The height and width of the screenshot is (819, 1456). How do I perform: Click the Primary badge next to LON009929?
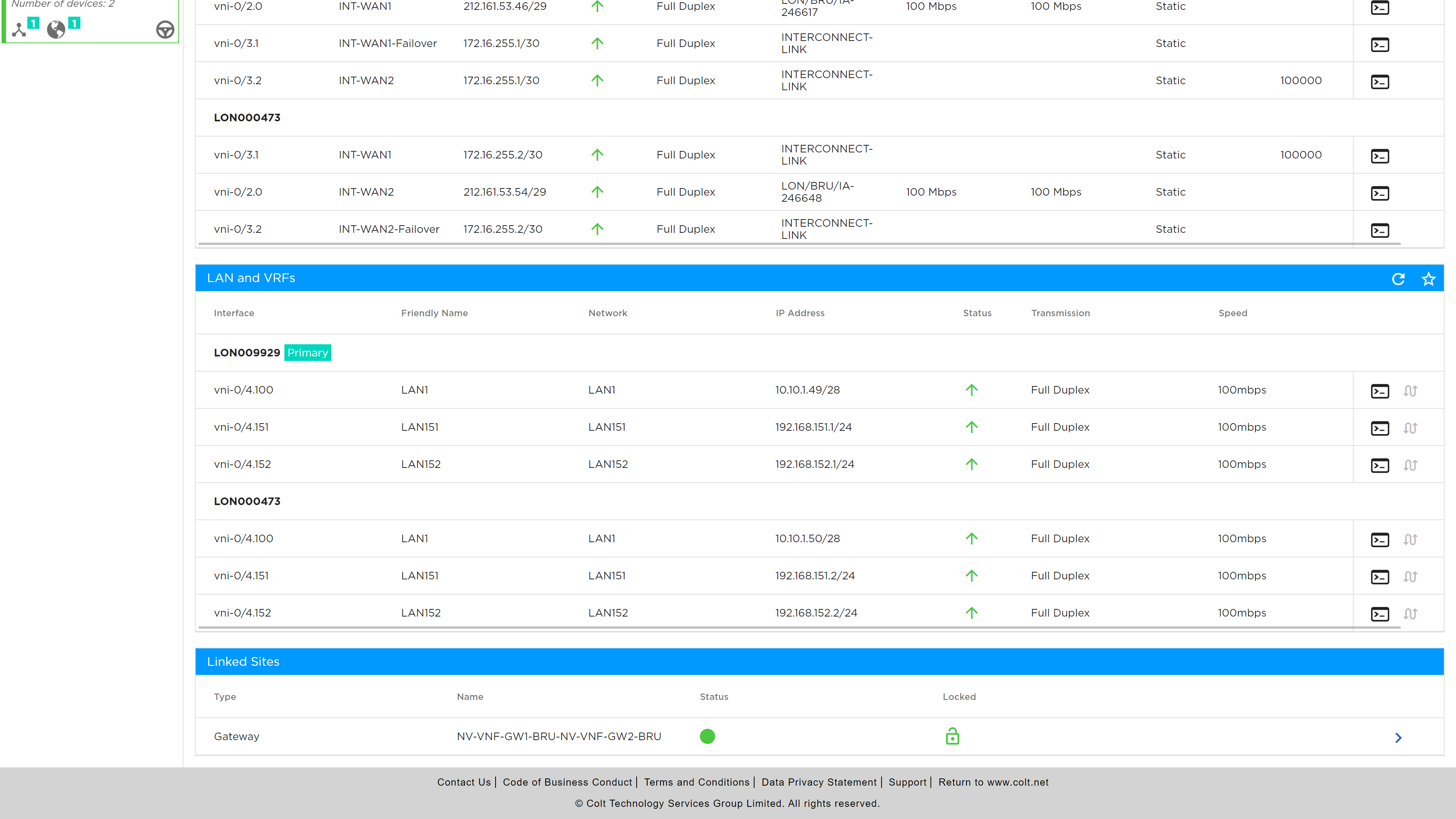[308, 353]
